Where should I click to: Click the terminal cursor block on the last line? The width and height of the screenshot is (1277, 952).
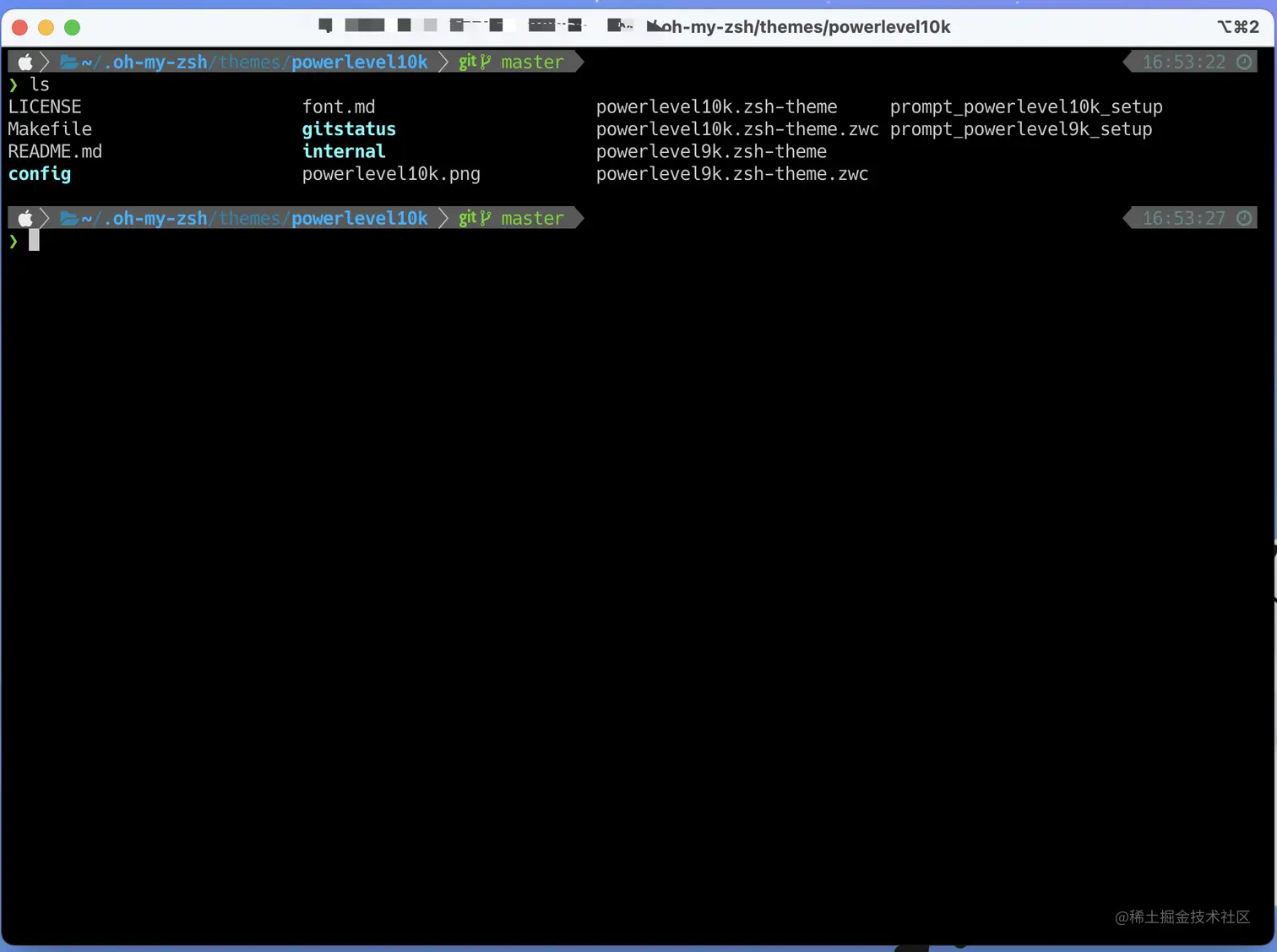click(x=34, y=241)
